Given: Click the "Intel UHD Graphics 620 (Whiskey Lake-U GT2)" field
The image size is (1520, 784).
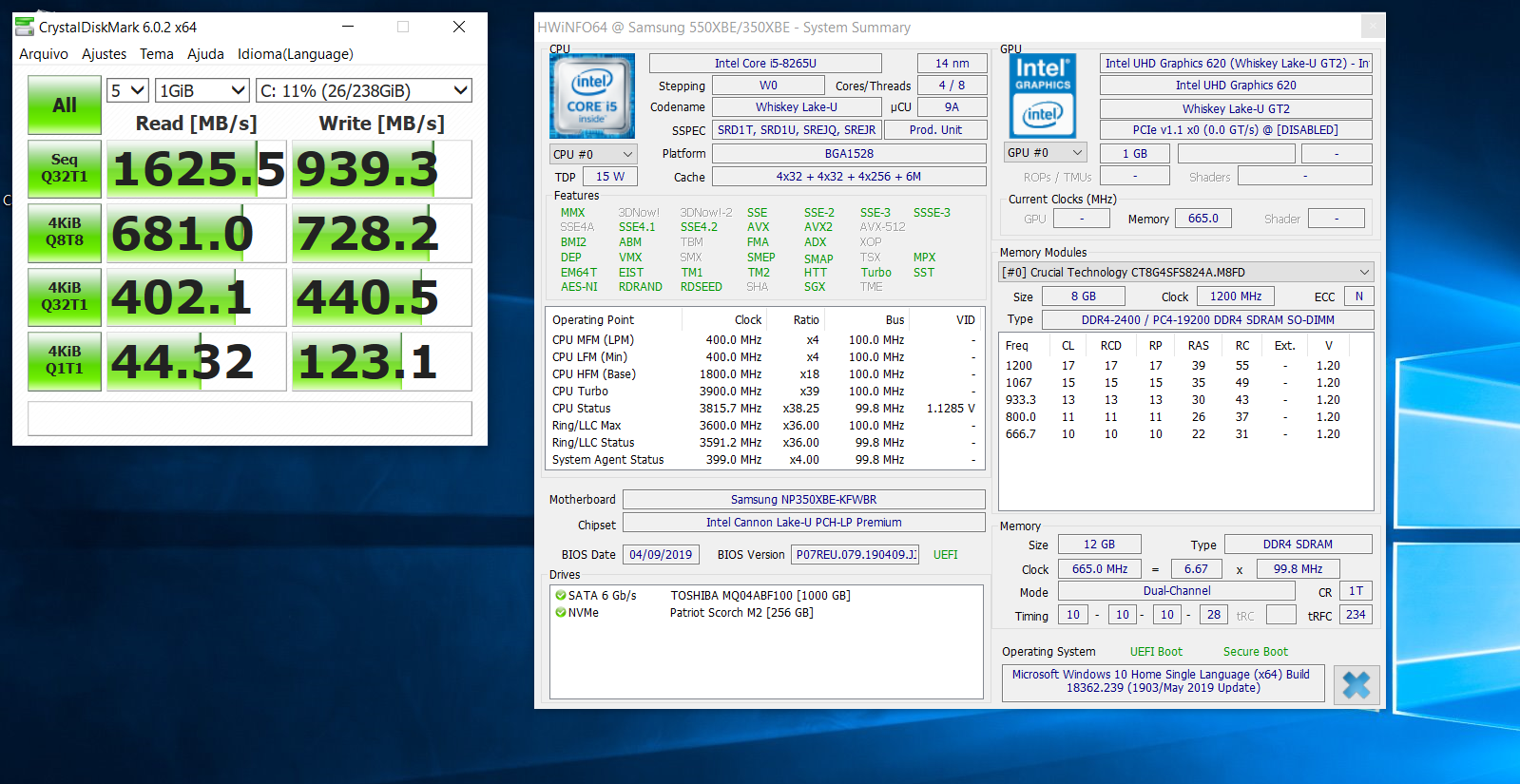Looking at the screenshot, I should point(1236,64).
